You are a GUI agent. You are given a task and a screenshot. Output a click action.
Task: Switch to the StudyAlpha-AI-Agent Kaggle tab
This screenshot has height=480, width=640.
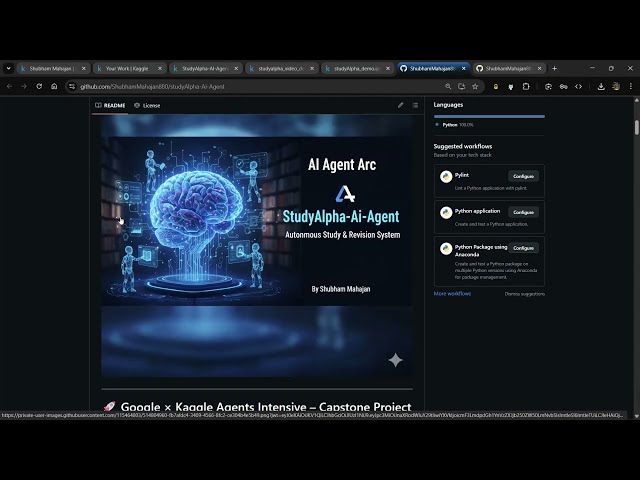pyautogui.click(x=205, y=69)
